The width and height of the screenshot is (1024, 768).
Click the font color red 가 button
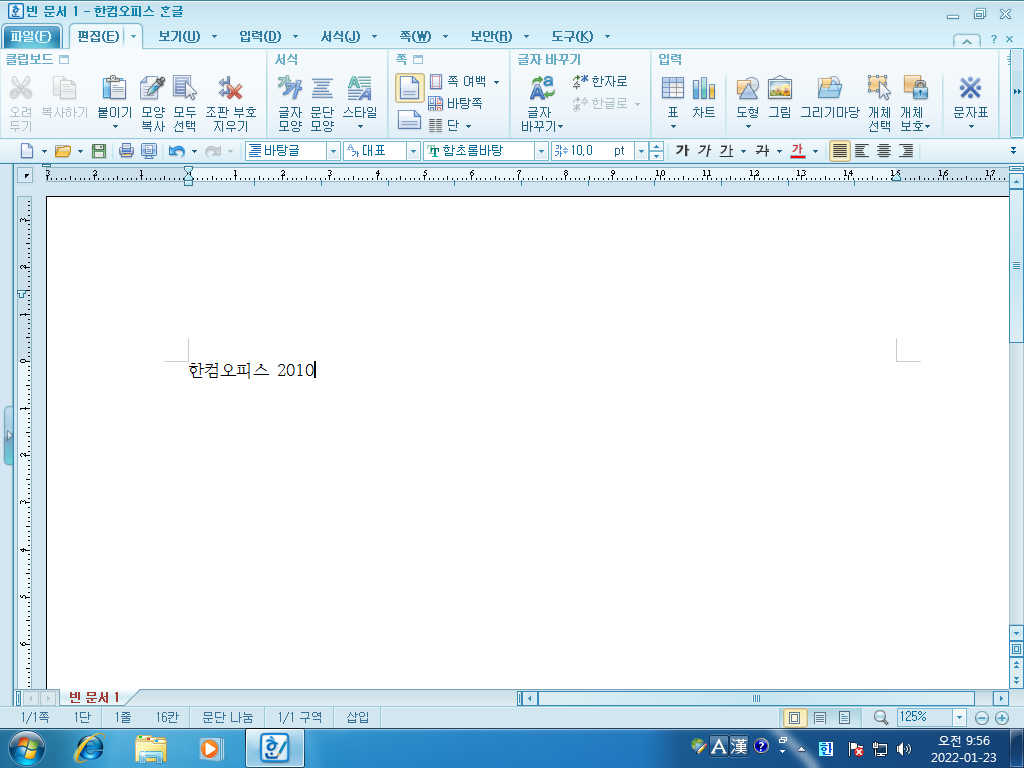tap(797, 151)
